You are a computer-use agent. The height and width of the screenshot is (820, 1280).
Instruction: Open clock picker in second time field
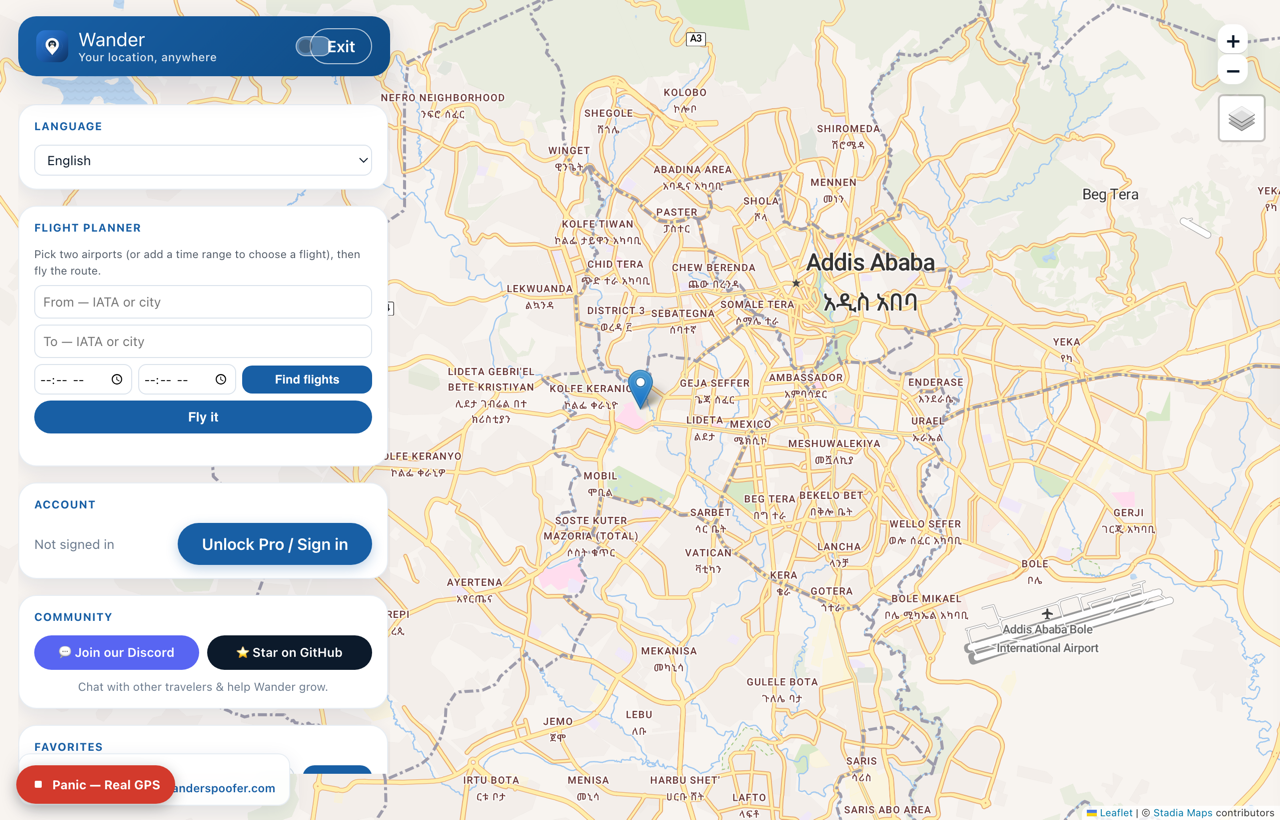tap(221, 380)
